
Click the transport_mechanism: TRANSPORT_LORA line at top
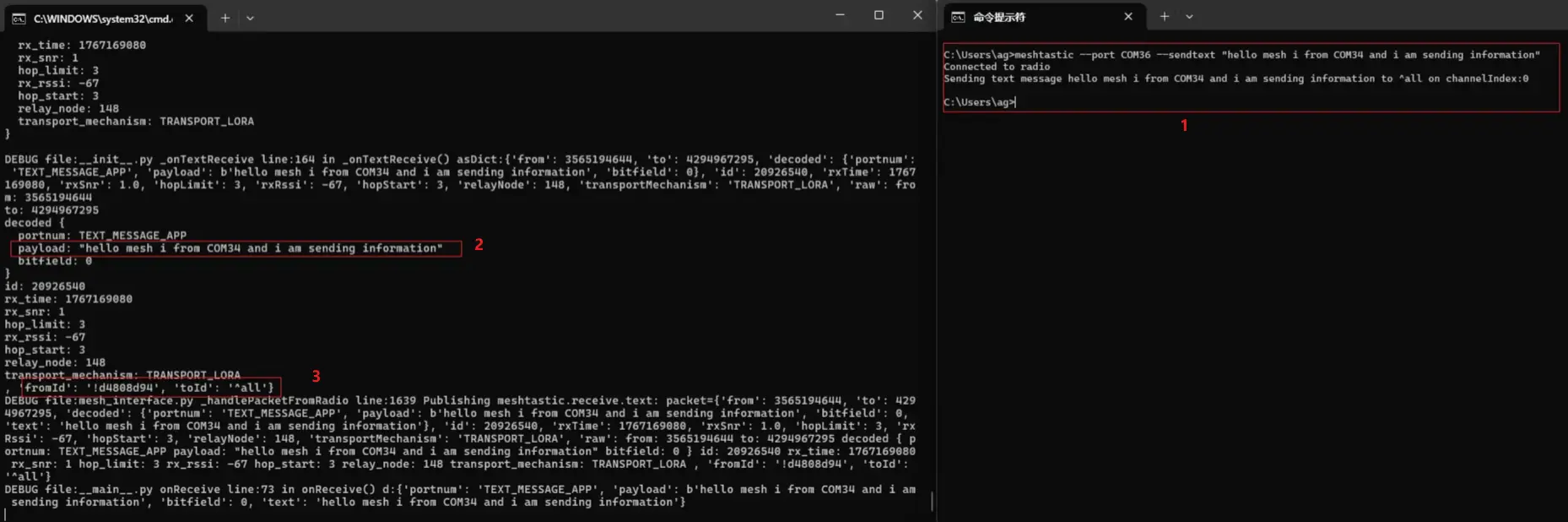point(135,122)
